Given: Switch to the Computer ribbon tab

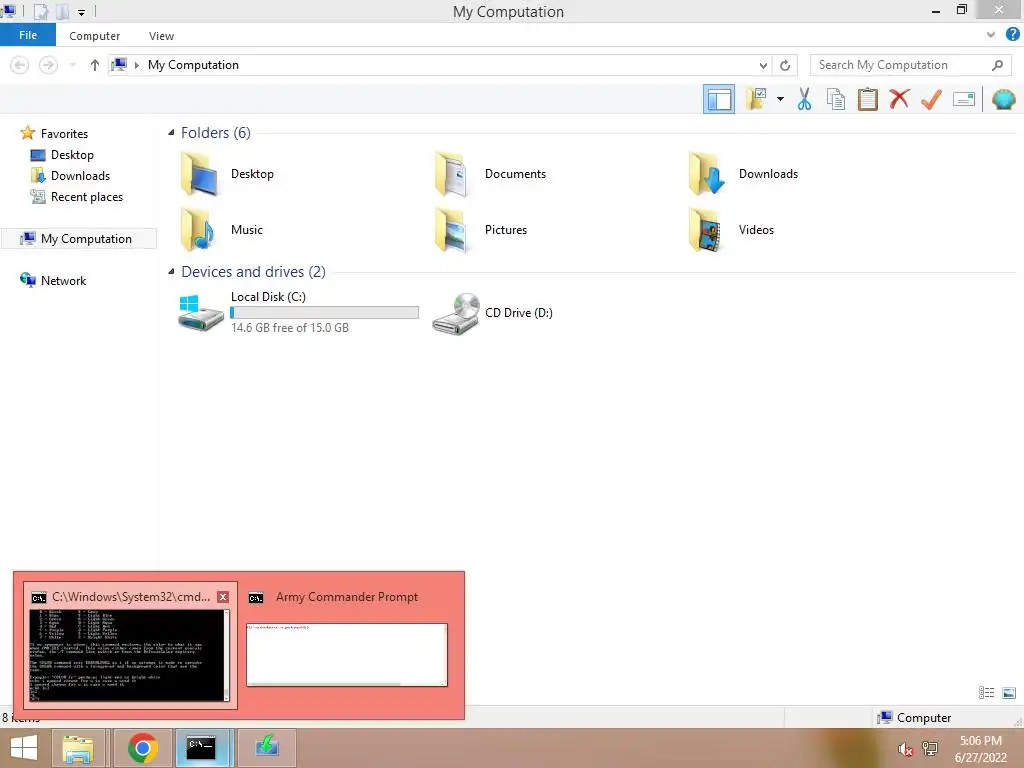Looking at the screenshot, I should pos(95,36).
